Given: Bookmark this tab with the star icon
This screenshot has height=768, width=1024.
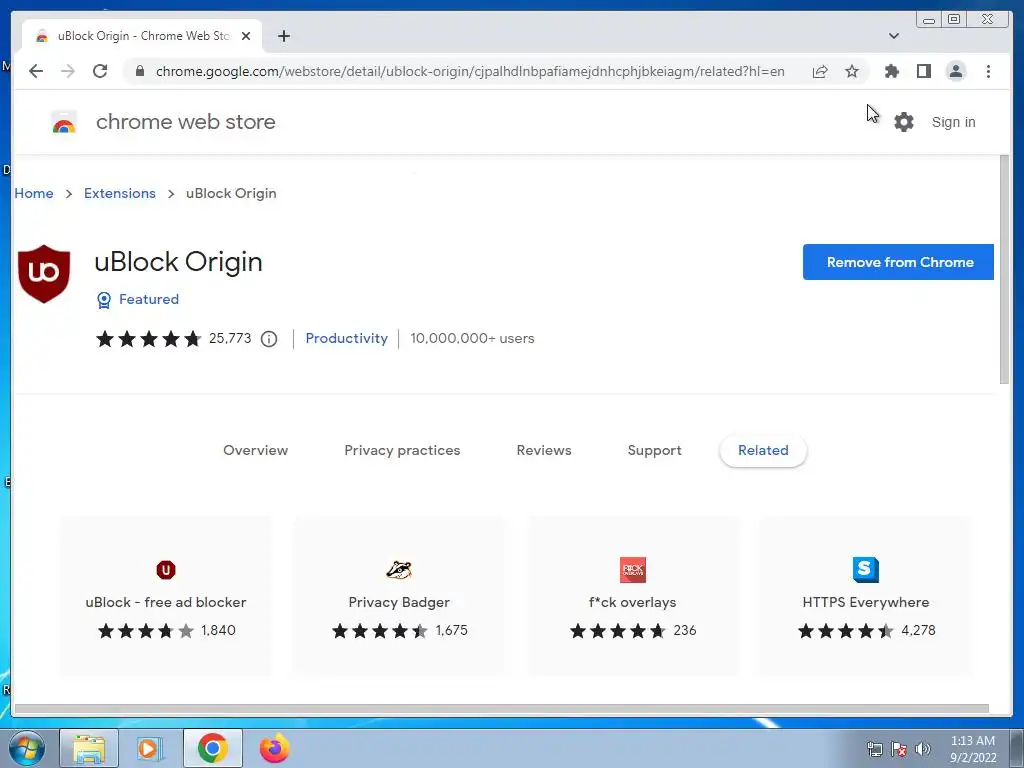Looking at the screenshot, I should pos(852,71).
